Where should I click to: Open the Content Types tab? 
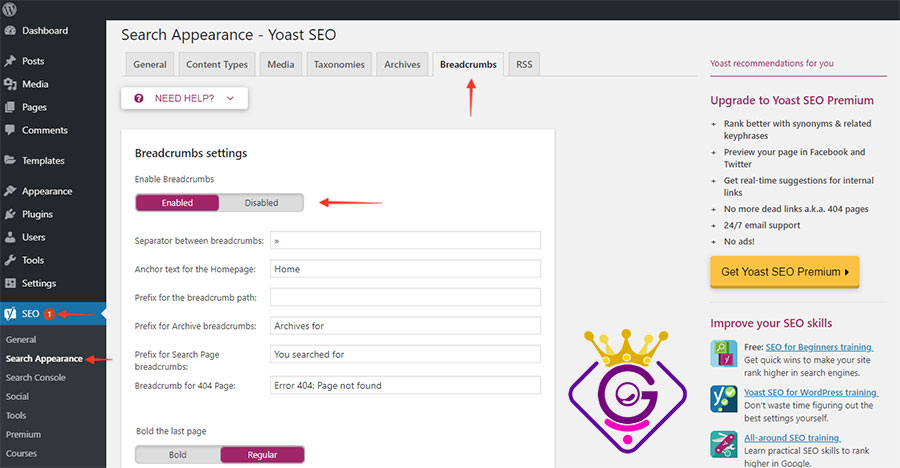(217, 64)
